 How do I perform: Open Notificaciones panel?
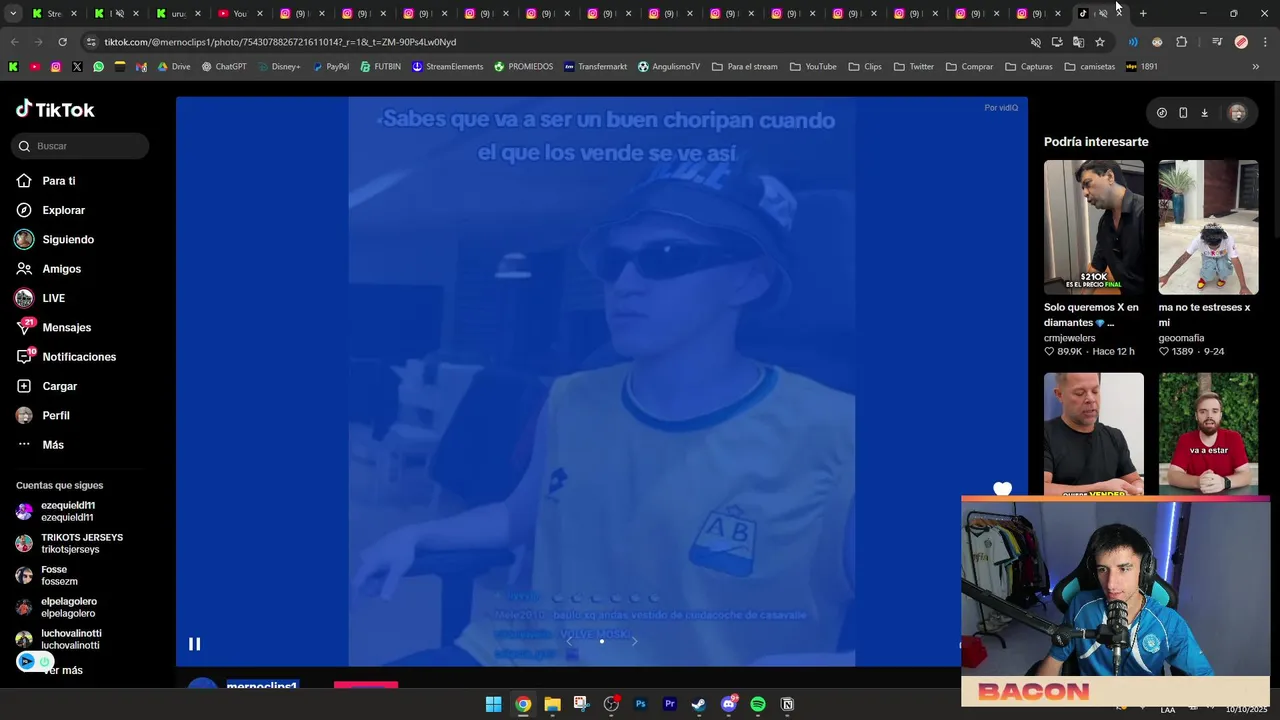tap(66, 357)
